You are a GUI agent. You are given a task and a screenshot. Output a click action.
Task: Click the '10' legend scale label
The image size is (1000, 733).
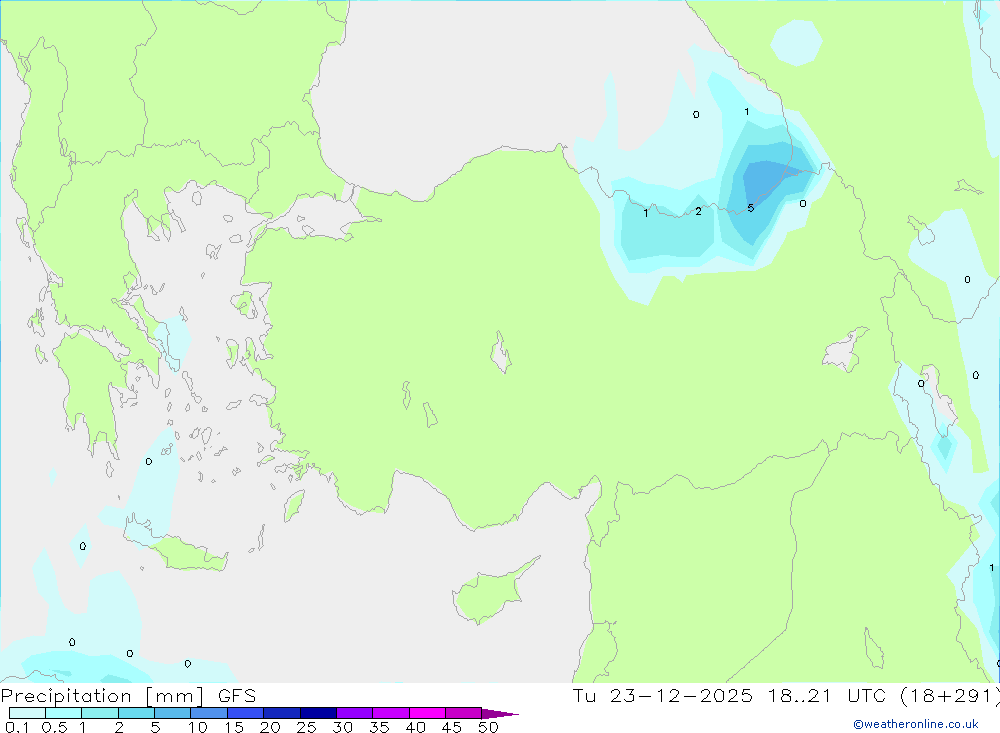click(198, 727)
